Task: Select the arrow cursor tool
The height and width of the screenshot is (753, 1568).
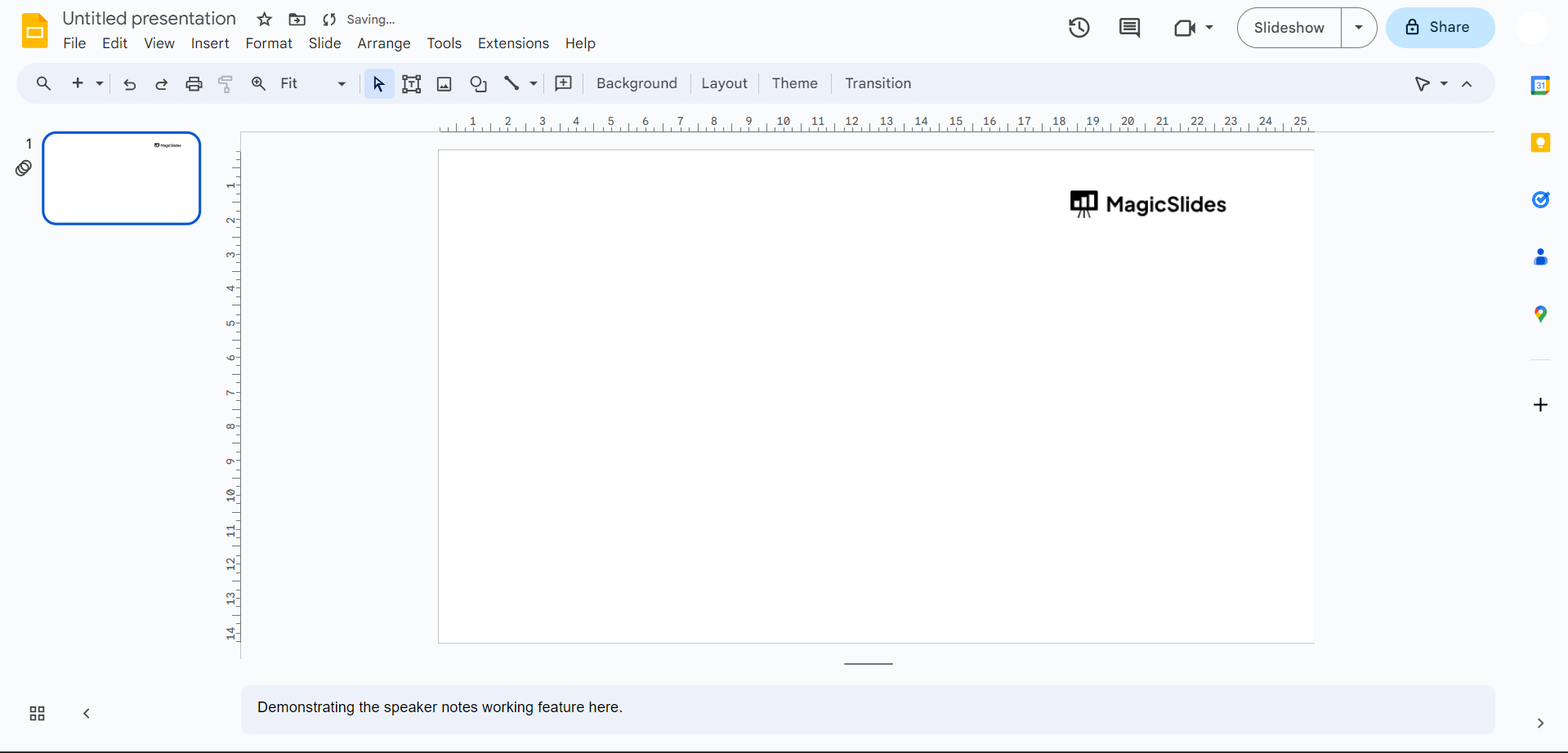Action: [378, 83]
